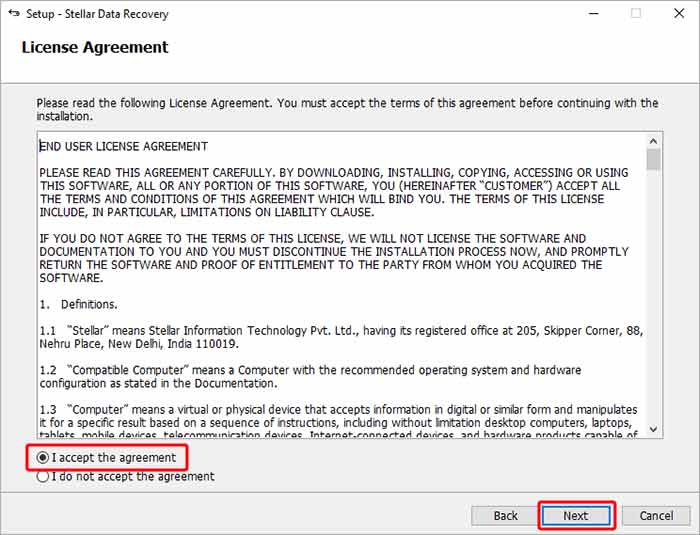Click the Next button
The width and height of the screenshot is (700, 535).
pos(576,516)
